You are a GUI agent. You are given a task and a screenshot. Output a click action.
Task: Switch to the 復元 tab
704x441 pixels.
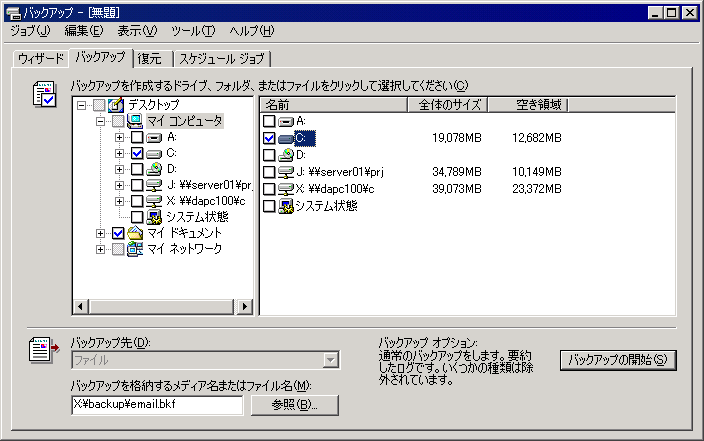coord(153,59)
